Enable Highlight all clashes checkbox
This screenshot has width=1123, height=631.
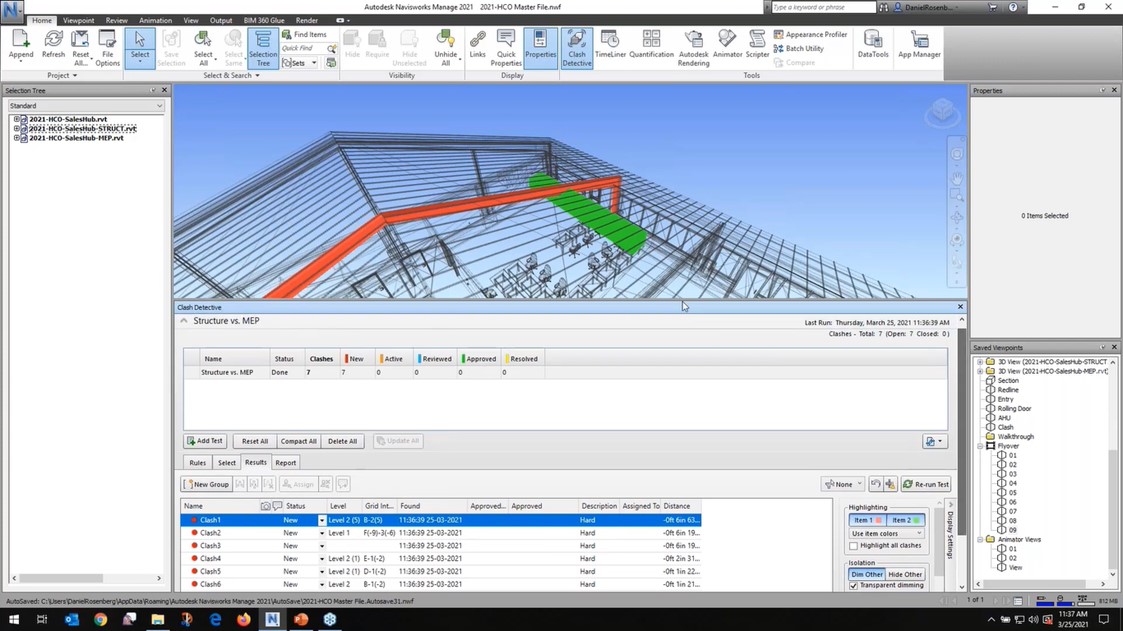coord(854,546)
